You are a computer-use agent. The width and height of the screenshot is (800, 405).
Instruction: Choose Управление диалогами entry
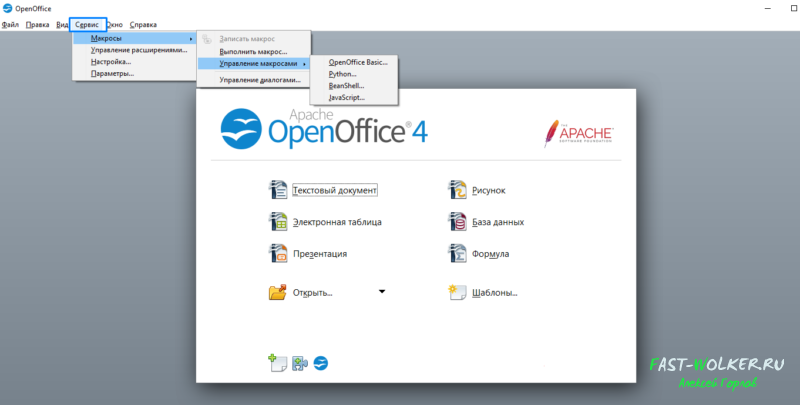254,80
